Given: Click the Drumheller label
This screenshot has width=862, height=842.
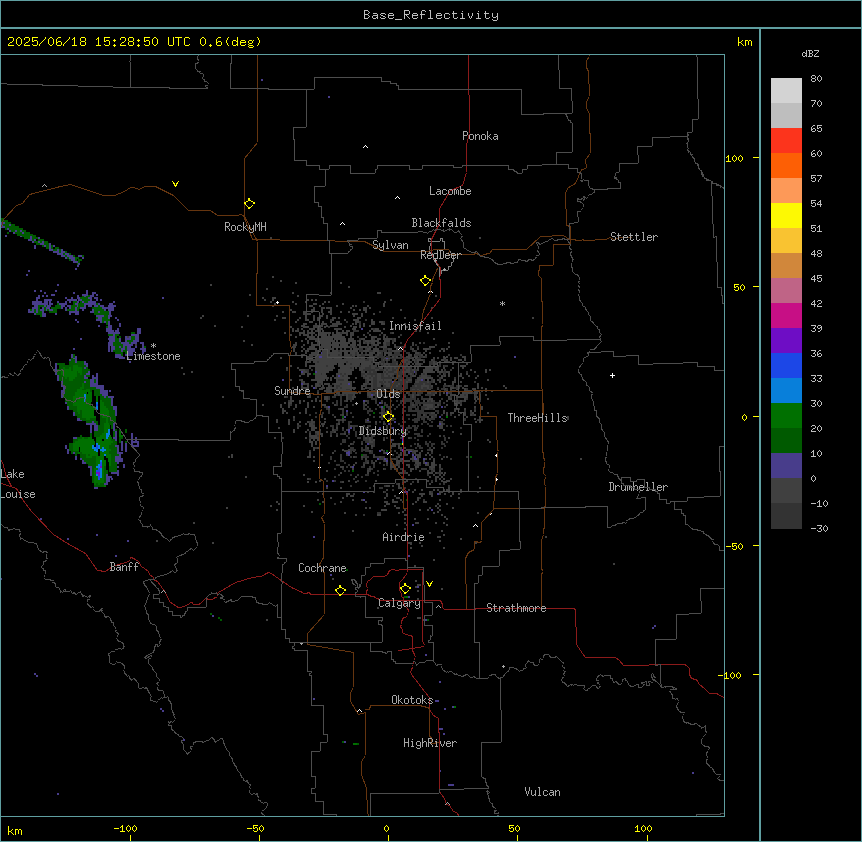Looking at the screenshot, I should [x=638, y=487].
